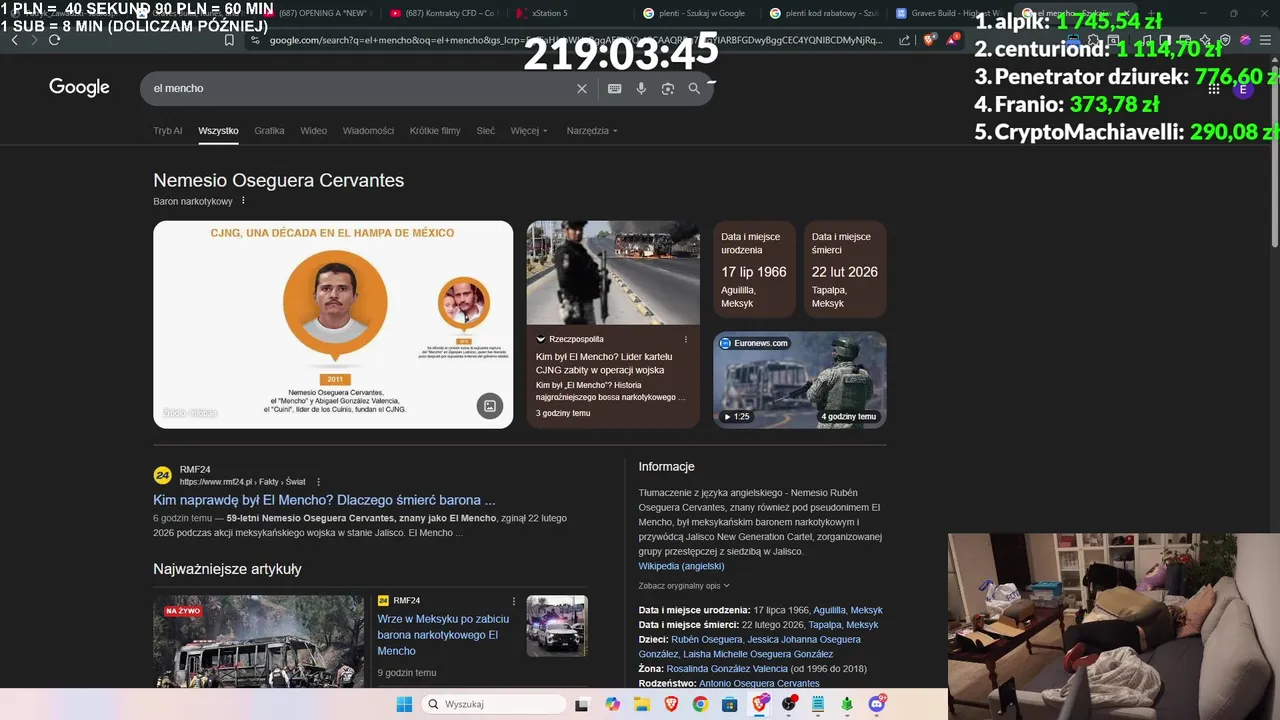
Task: Expand the Więcej search filter menu
Action: [x=529, y=131]
